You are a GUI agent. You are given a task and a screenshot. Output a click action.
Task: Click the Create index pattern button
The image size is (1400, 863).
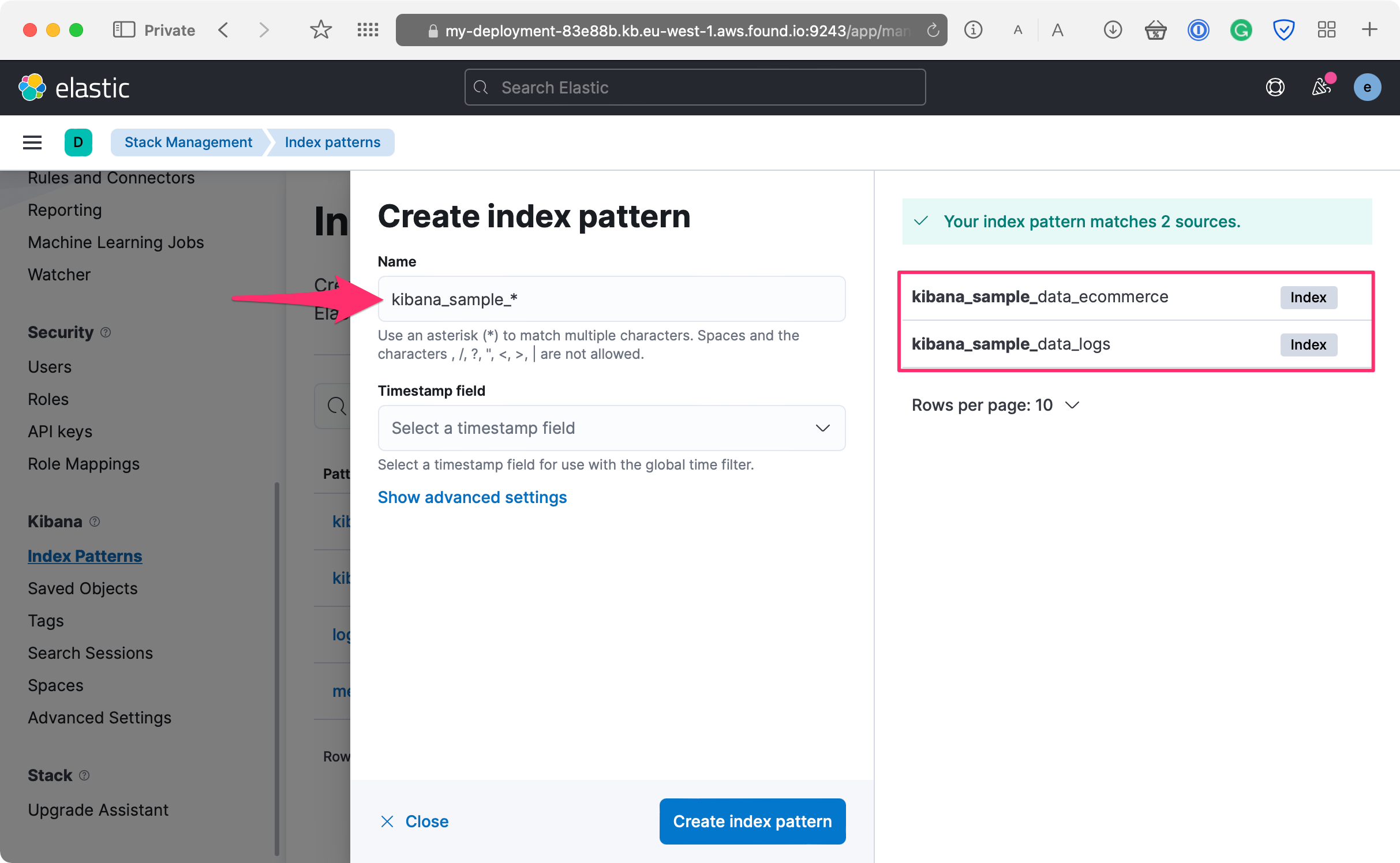(x=752, y=821)
